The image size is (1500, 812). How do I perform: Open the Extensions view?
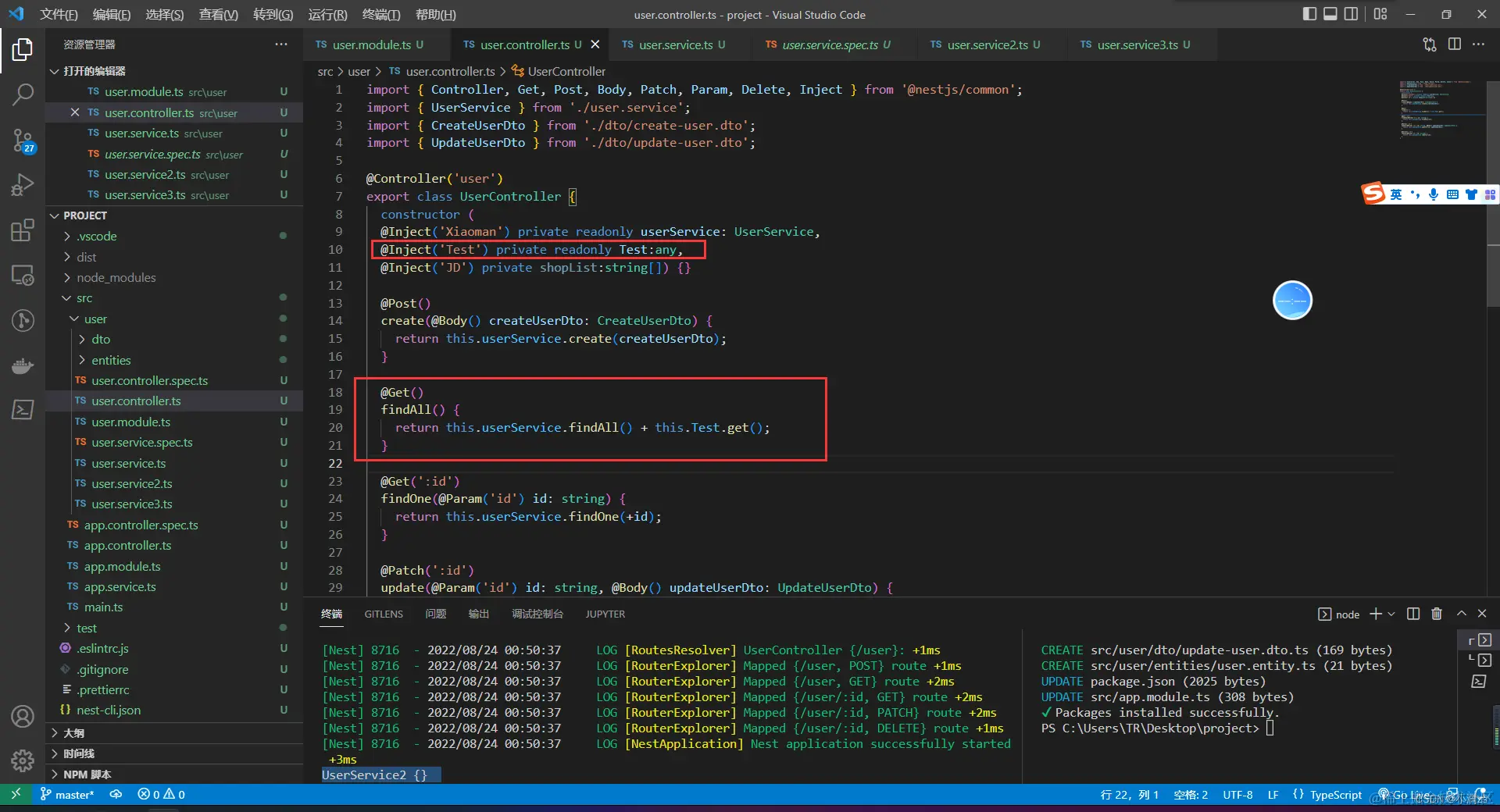coord(23,230)
